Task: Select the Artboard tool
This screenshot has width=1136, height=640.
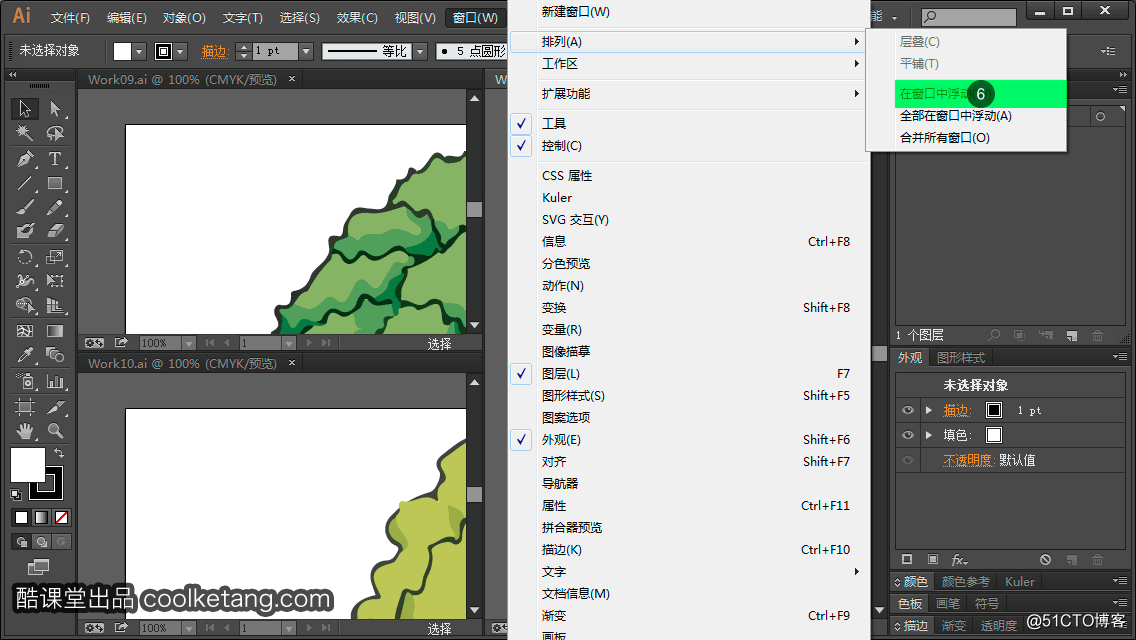Action: (25, 407)
